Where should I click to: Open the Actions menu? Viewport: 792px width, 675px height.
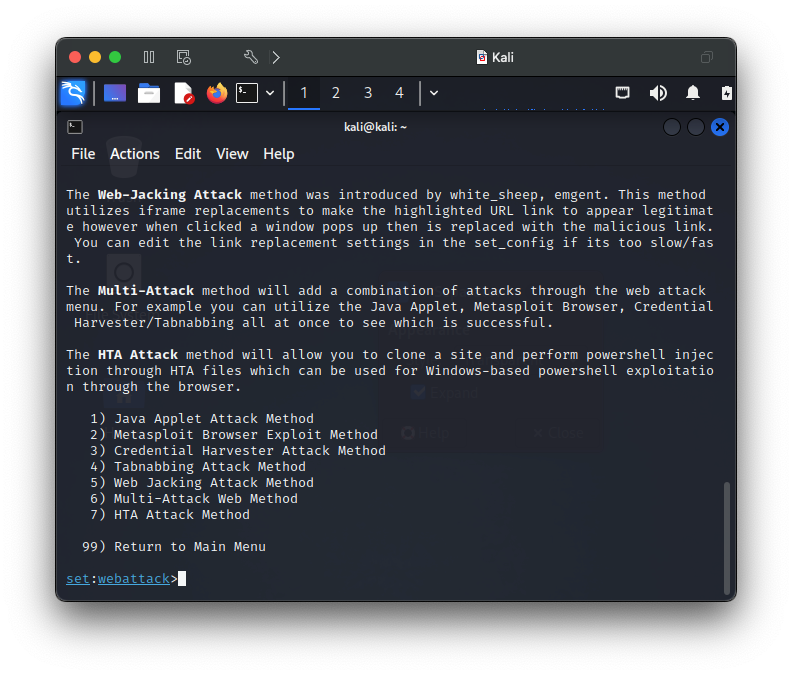pyautogui.click(x=135, y=154)
